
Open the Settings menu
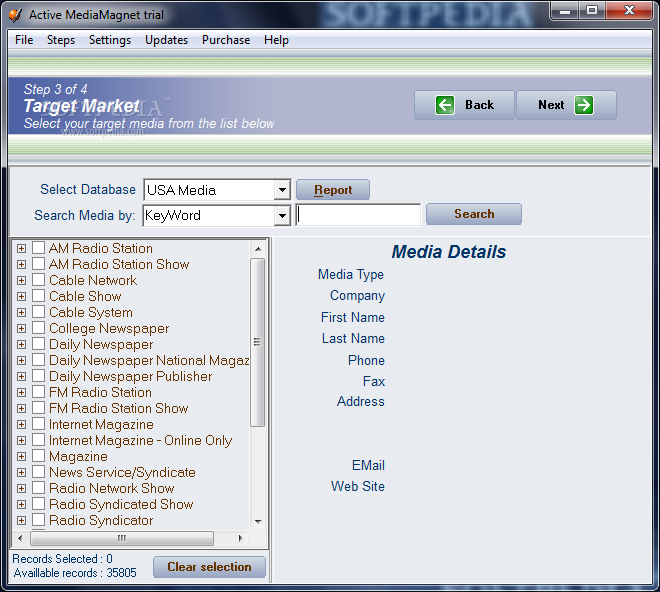tap(110, 40)
